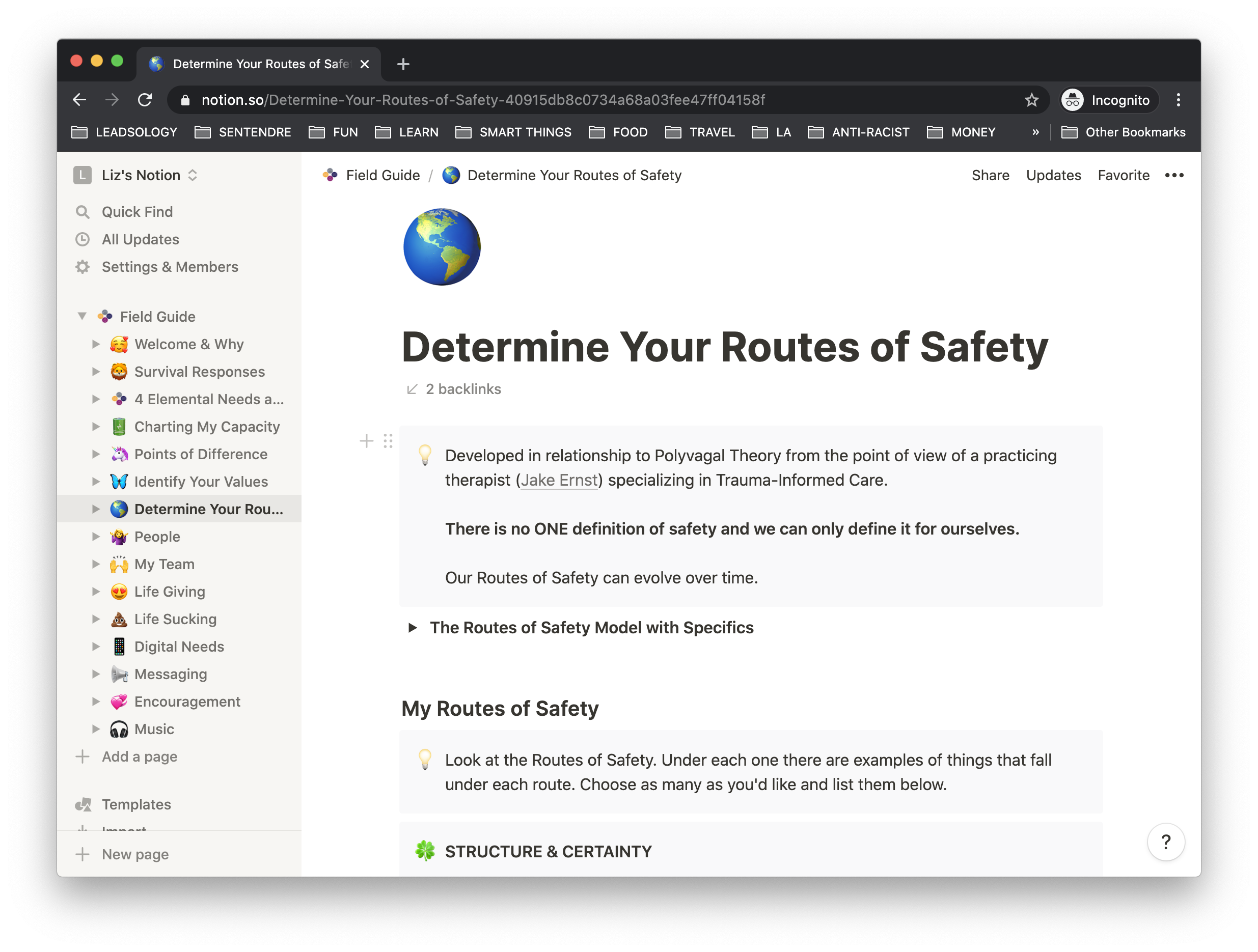Screen dimensions: 1258x952
Task: Collapse the Field Guide sidebar section
Action: (82, 316)
